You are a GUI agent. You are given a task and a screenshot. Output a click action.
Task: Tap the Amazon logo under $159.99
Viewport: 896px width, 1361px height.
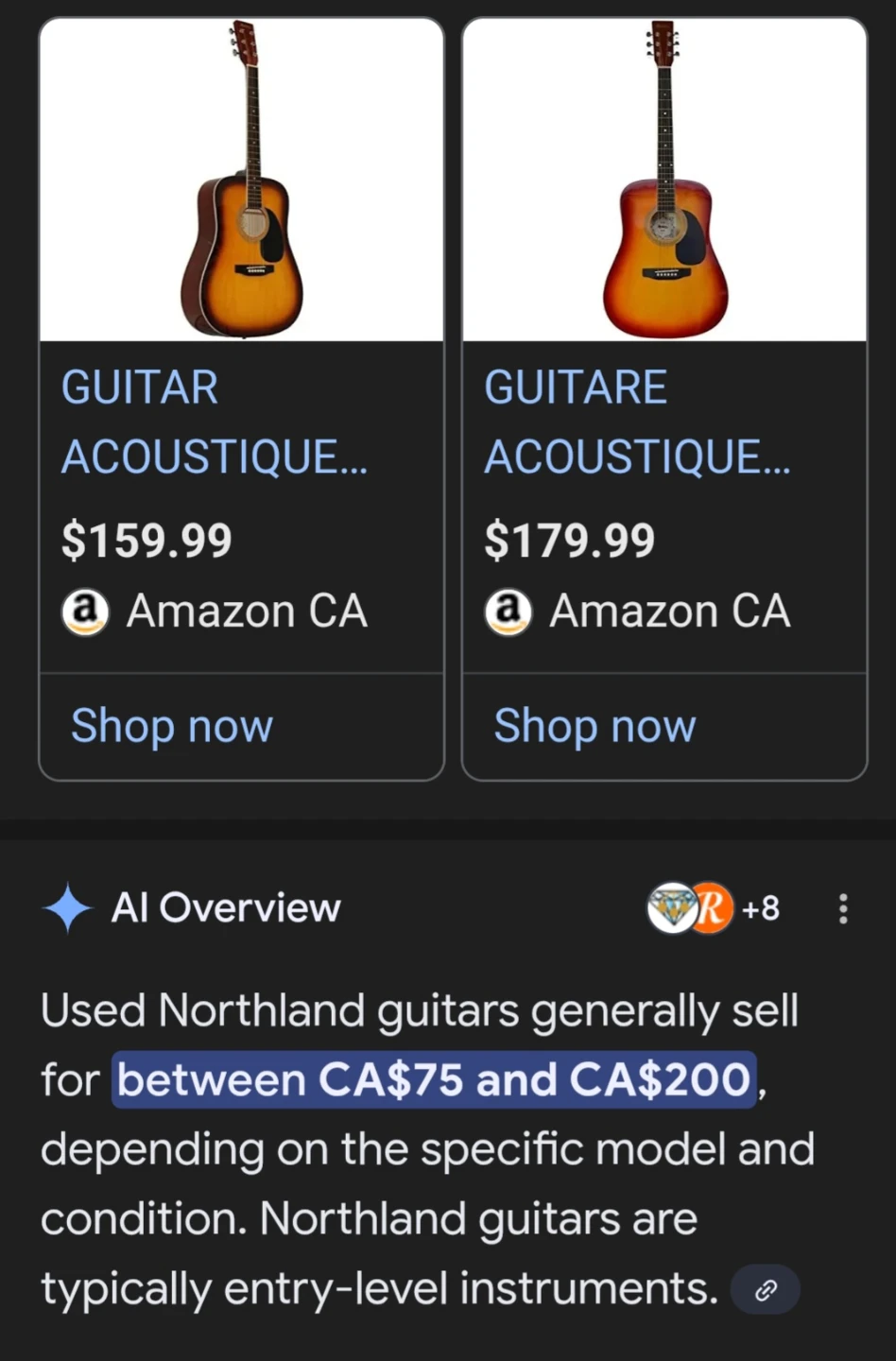pos(85,612)
